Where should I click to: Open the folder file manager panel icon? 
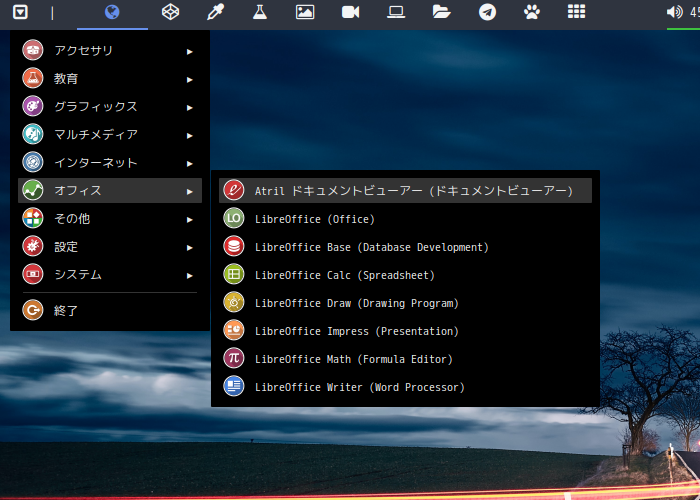[x=442, y=12]
